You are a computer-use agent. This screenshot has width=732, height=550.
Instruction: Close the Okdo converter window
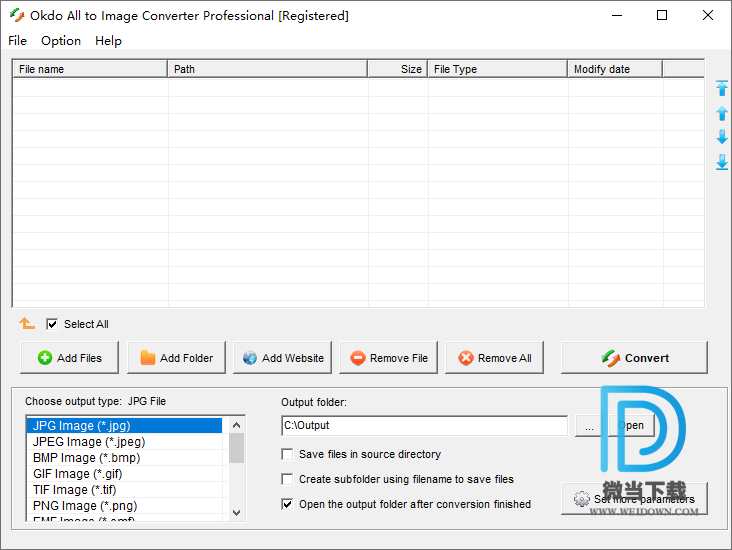tap(707, 15)
